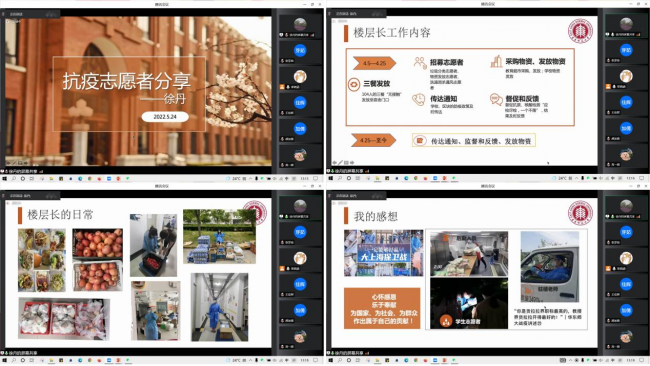
Task: Open notification center in top-left window's taskbar
Action: click(x=315, y=179)
